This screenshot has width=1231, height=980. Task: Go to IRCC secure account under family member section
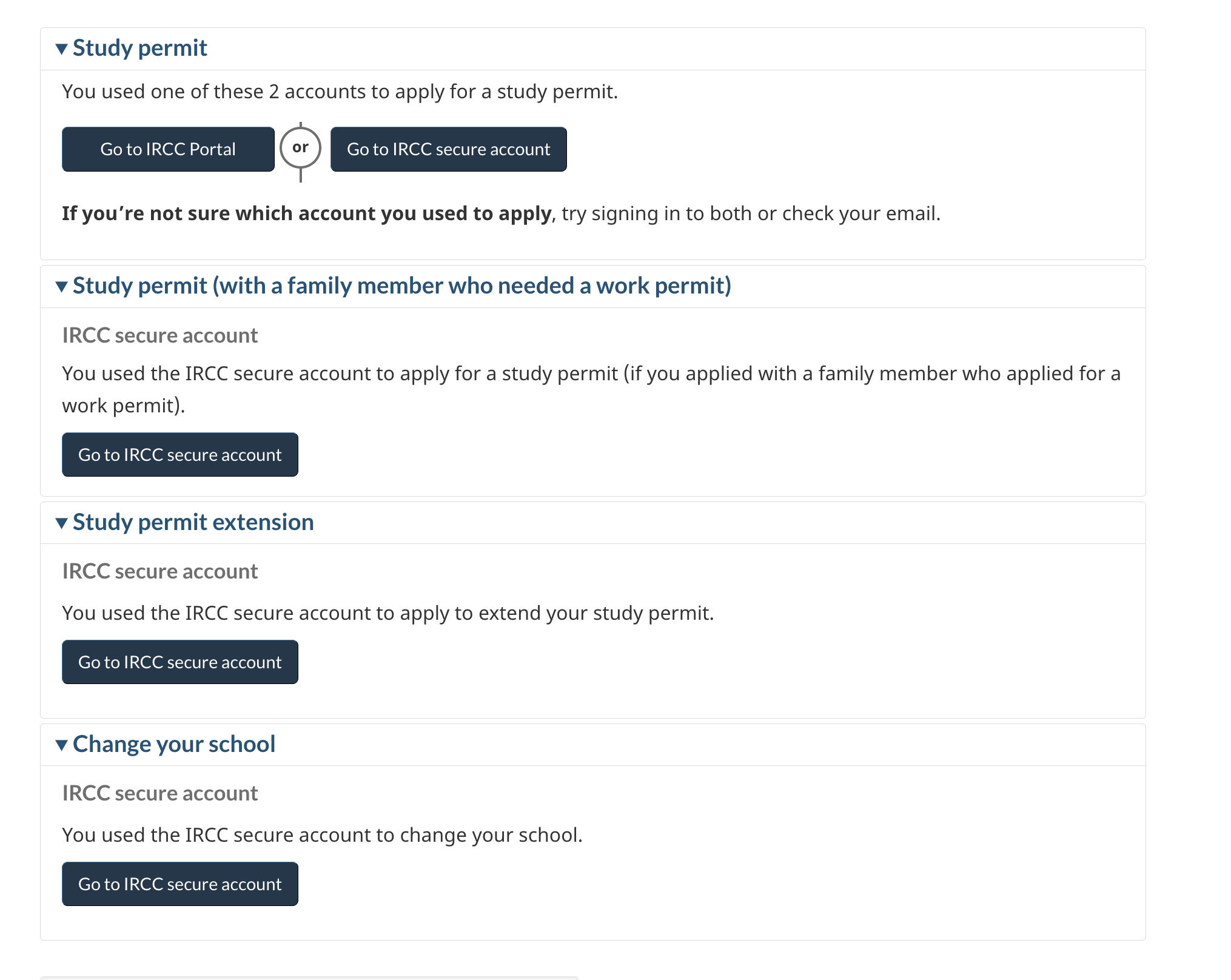[179, 455]
